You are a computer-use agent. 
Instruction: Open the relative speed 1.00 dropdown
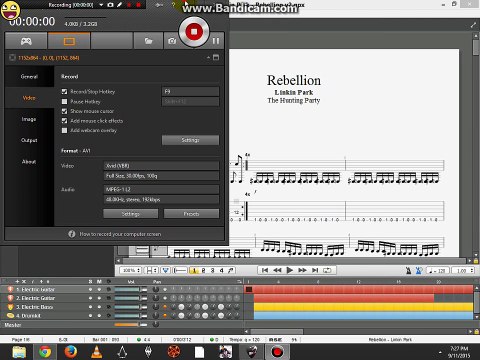463,271
